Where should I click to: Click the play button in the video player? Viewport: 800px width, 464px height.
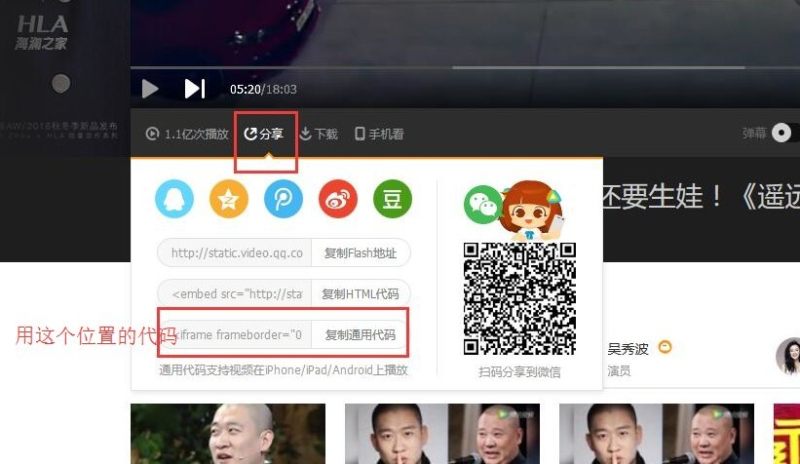point(150,89)
